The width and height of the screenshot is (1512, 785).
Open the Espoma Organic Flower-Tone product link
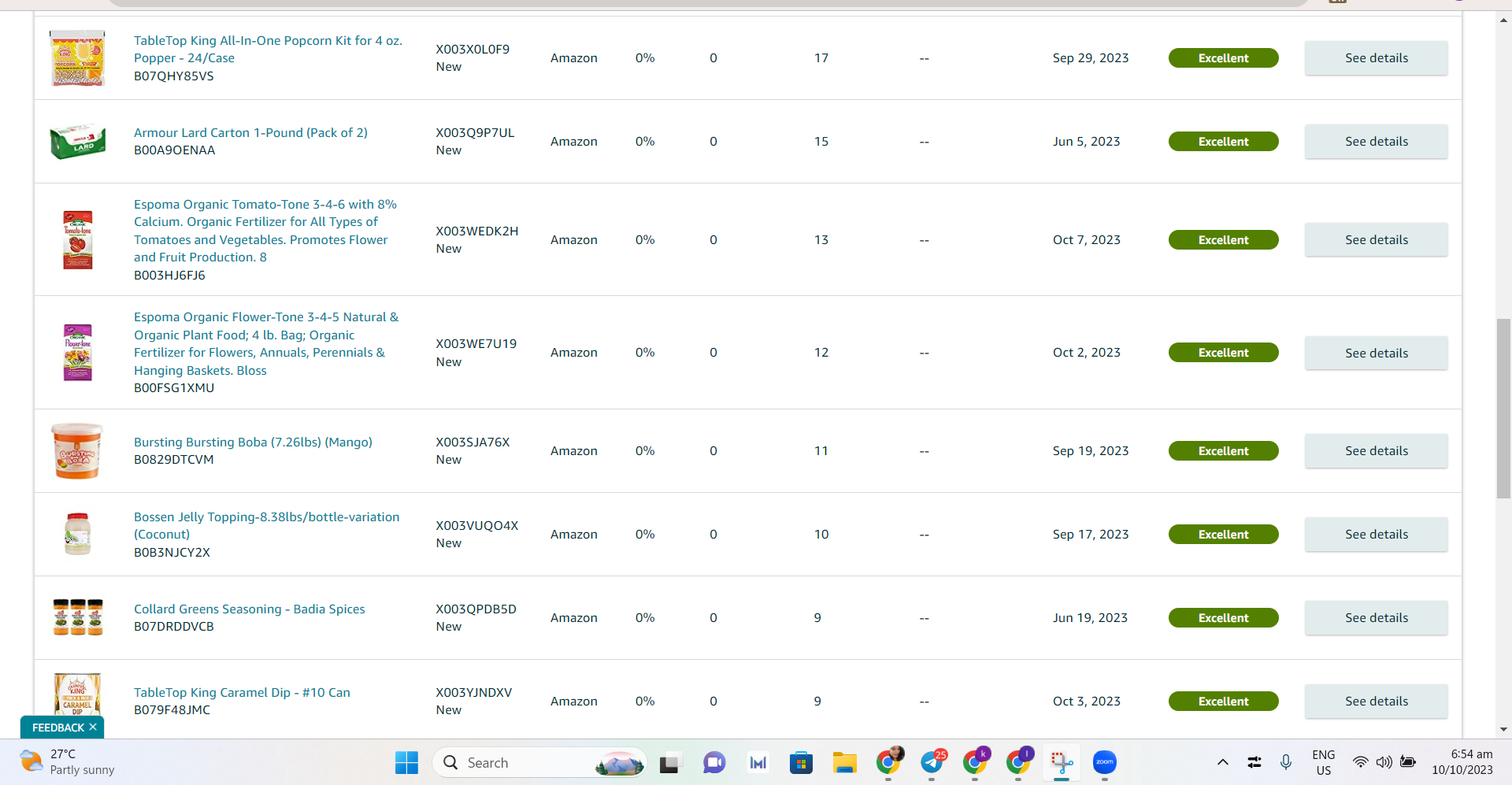(266, 343)
